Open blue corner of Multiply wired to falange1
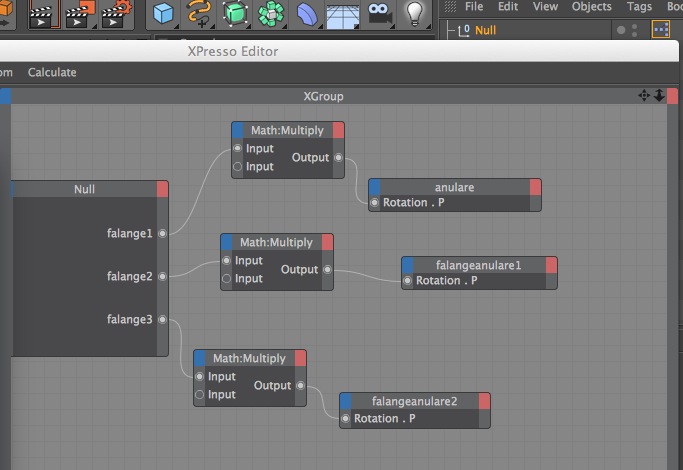This screenshot has height=470, width=683. [237, 130]
